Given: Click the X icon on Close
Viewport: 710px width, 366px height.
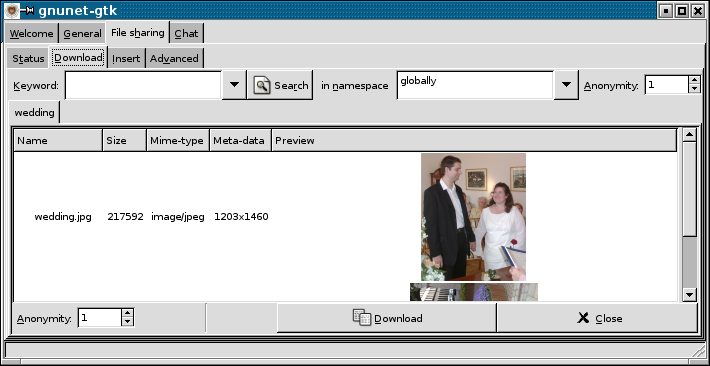Looking at the screenshot, I should point(583,318).
